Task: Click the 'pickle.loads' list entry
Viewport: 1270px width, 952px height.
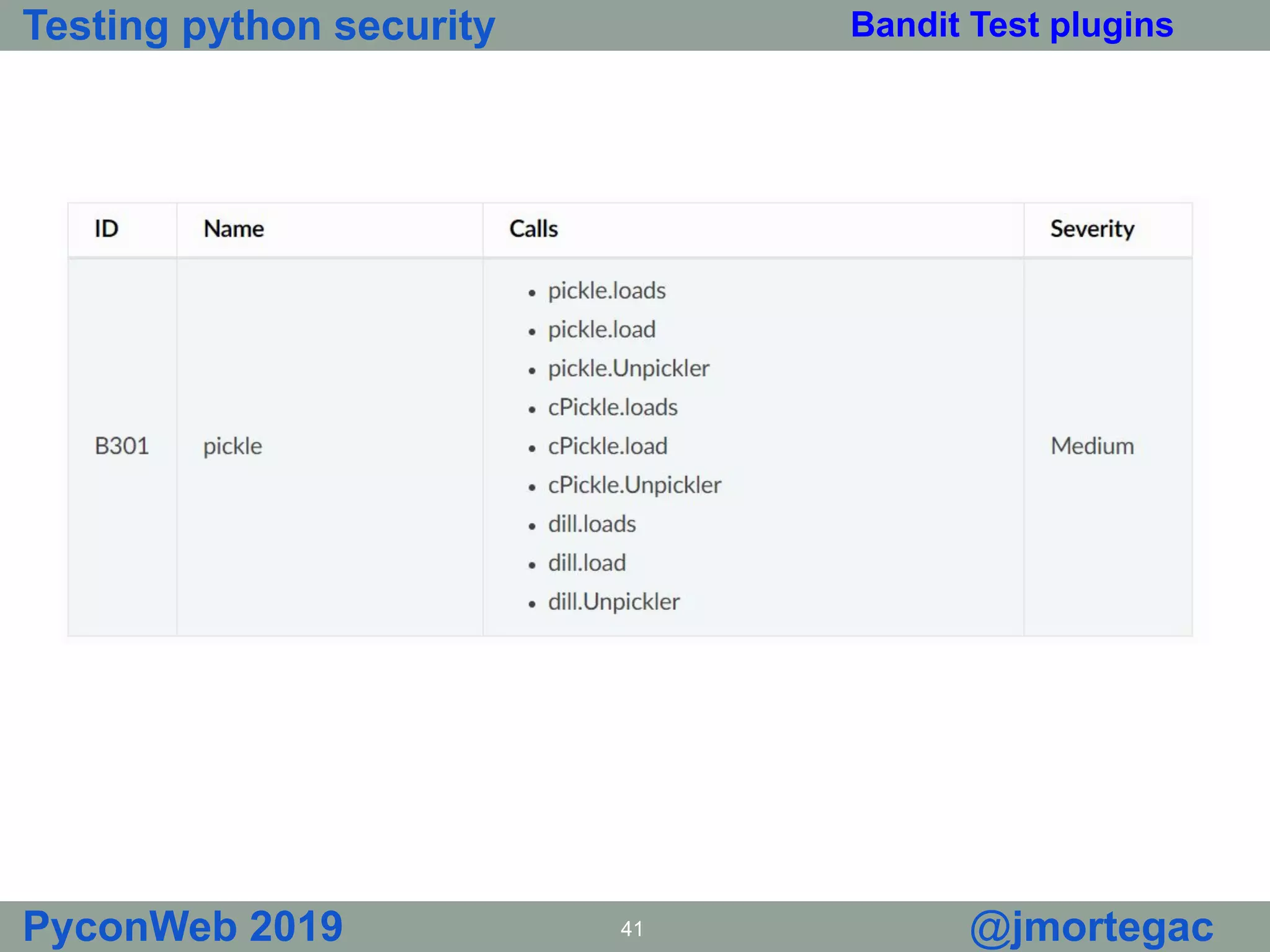Action: pyautogui.click(x=606, y=291)
